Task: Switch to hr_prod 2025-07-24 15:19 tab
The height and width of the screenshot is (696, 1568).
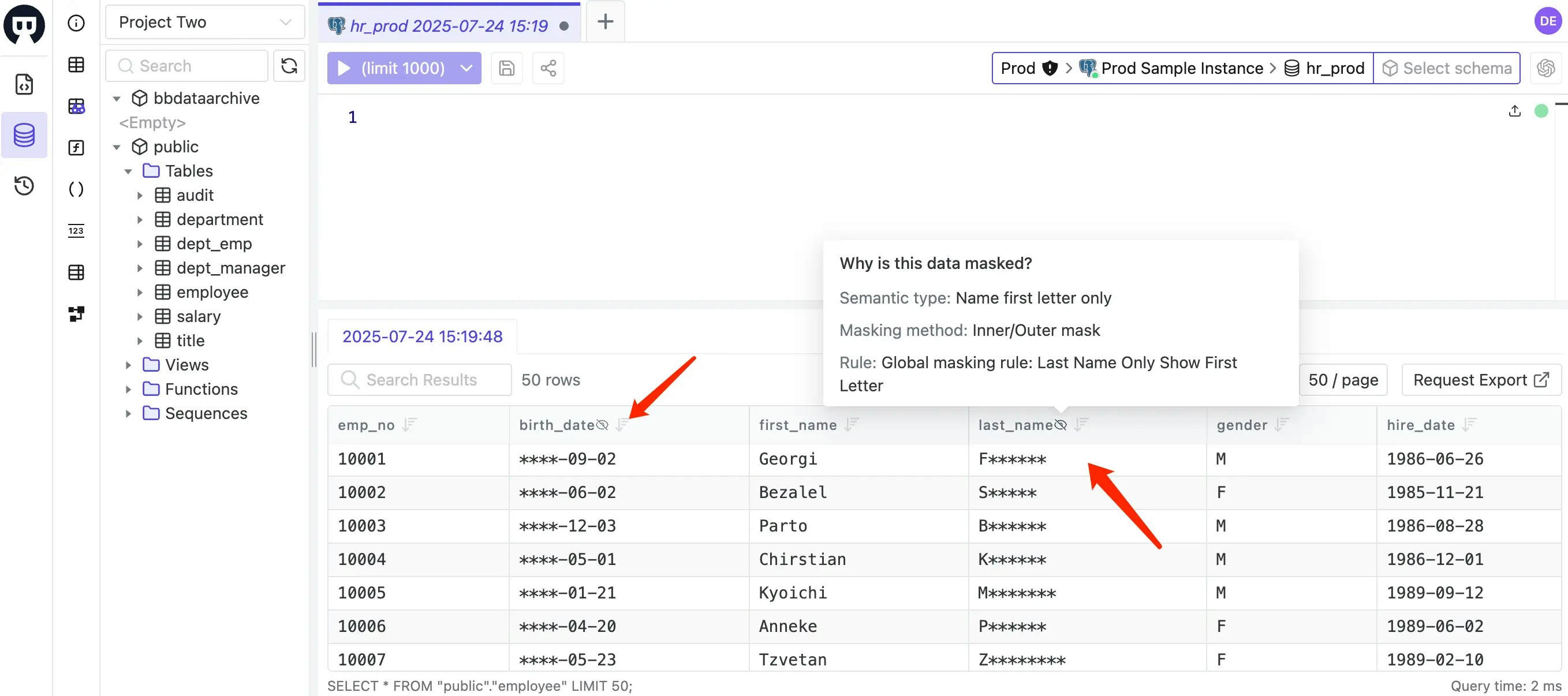Action: pyautogui.click(x=449, y=25)
